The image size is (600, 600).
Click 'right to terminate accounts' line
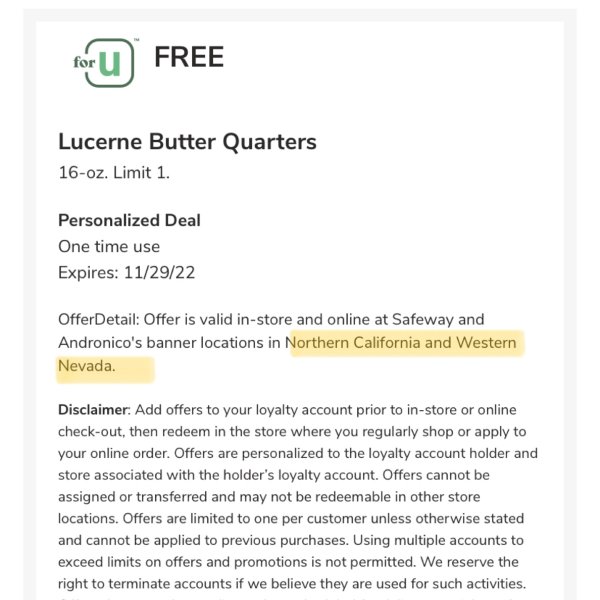point(145,584)
